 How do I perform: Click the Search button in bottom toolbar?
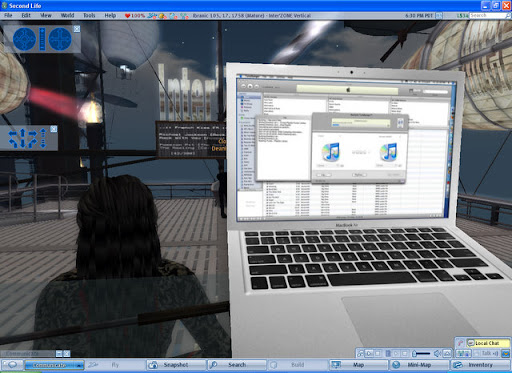click(237, 365)
